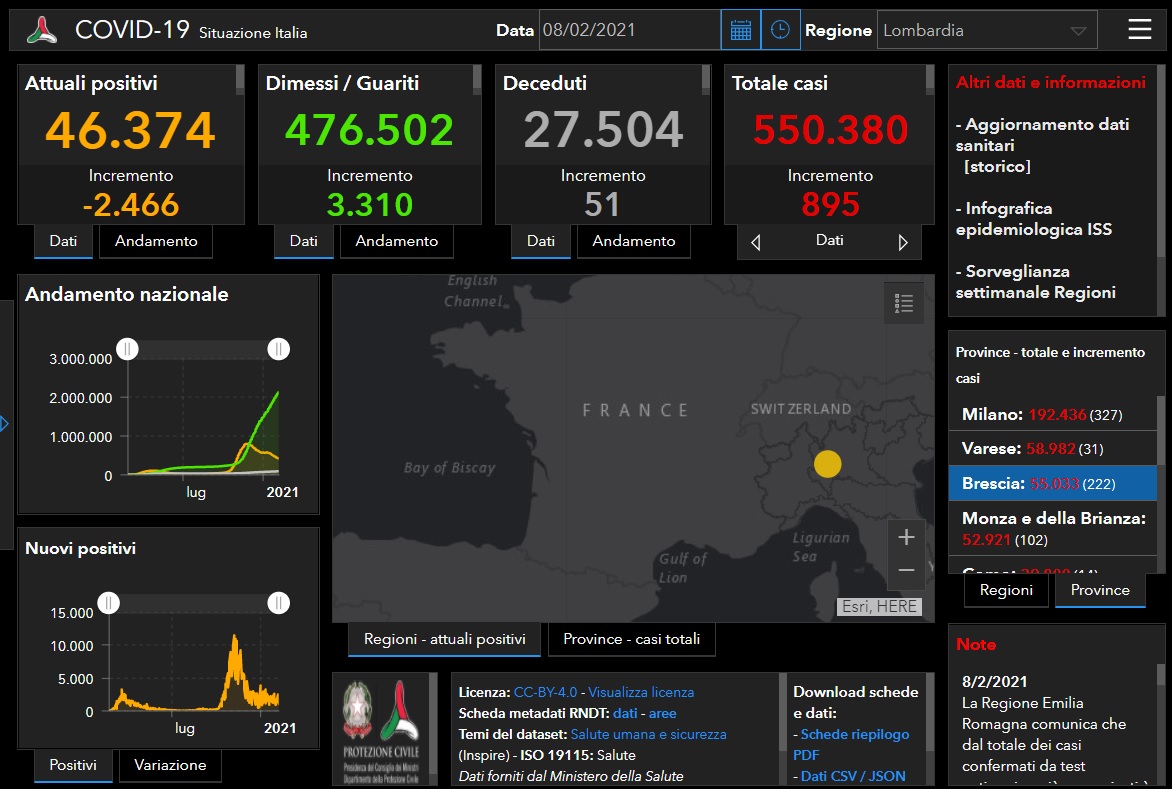Zoom out on the map

click(x=906, y=571)
